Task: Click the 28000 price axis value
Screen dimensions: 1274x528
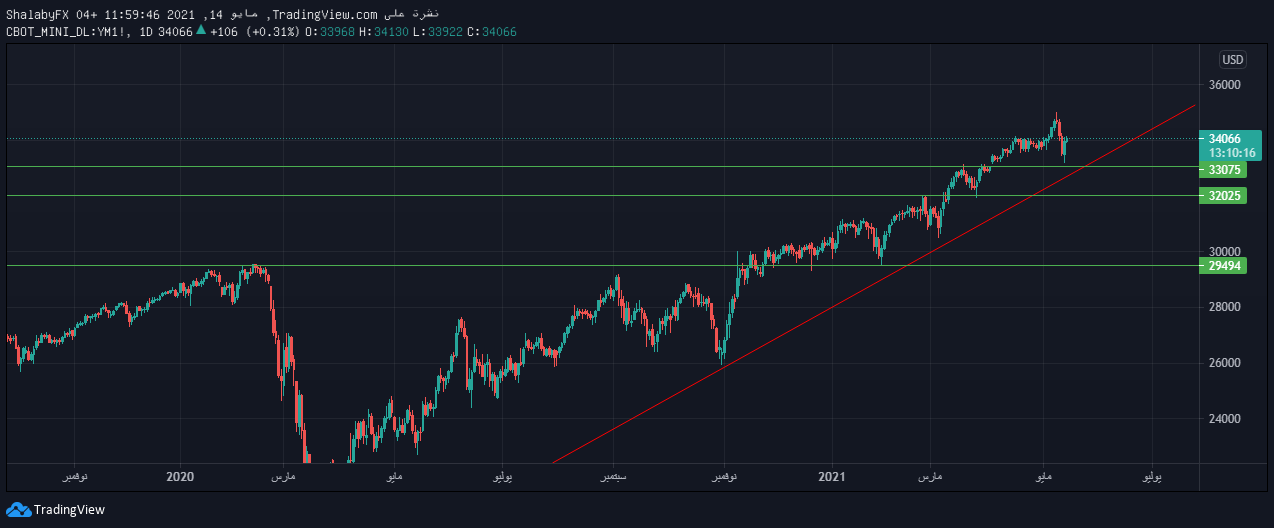Action: (x=1224, y=307)
